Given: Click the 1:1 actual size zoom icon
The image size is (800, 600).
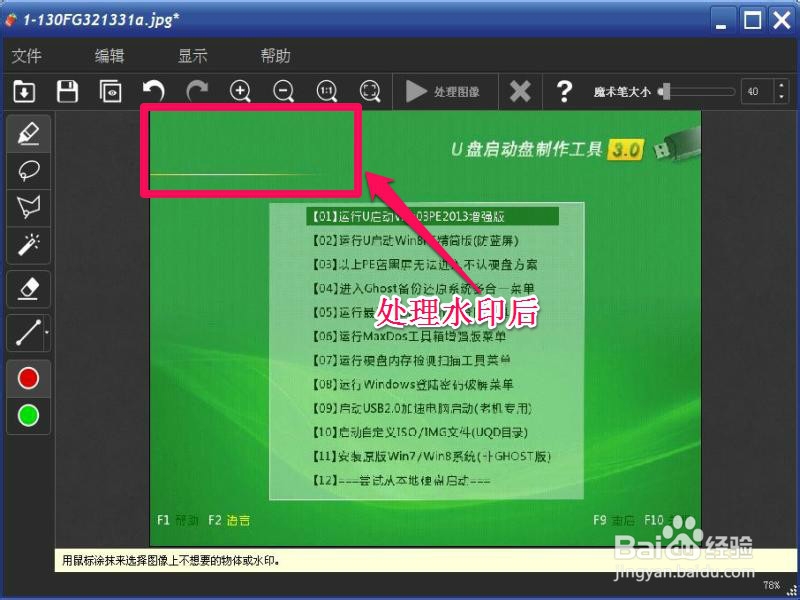Looking at the screenshot, I should [326, 91].
